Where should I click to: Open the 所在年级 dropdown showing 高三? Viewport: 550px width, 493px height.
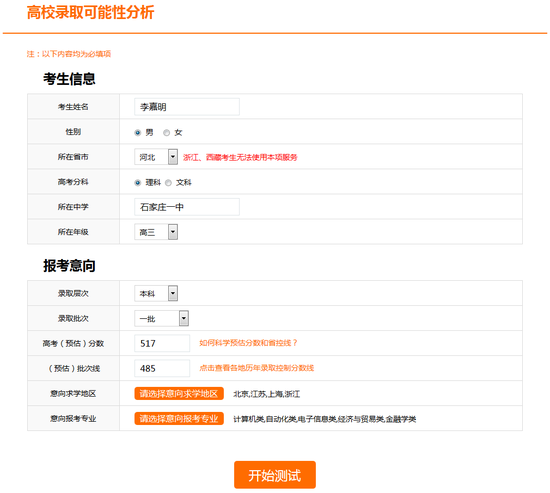[156, 232]
